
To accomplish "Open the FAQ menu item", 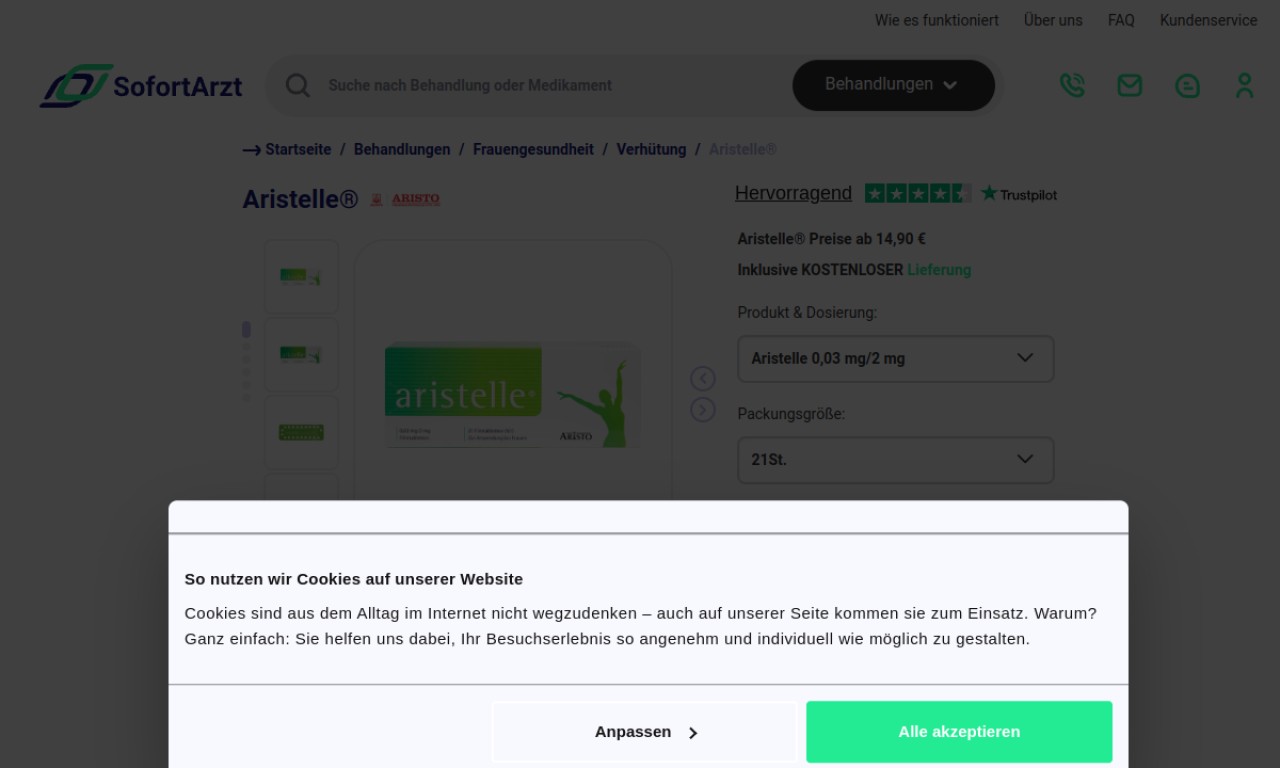I will point(1121,20).
